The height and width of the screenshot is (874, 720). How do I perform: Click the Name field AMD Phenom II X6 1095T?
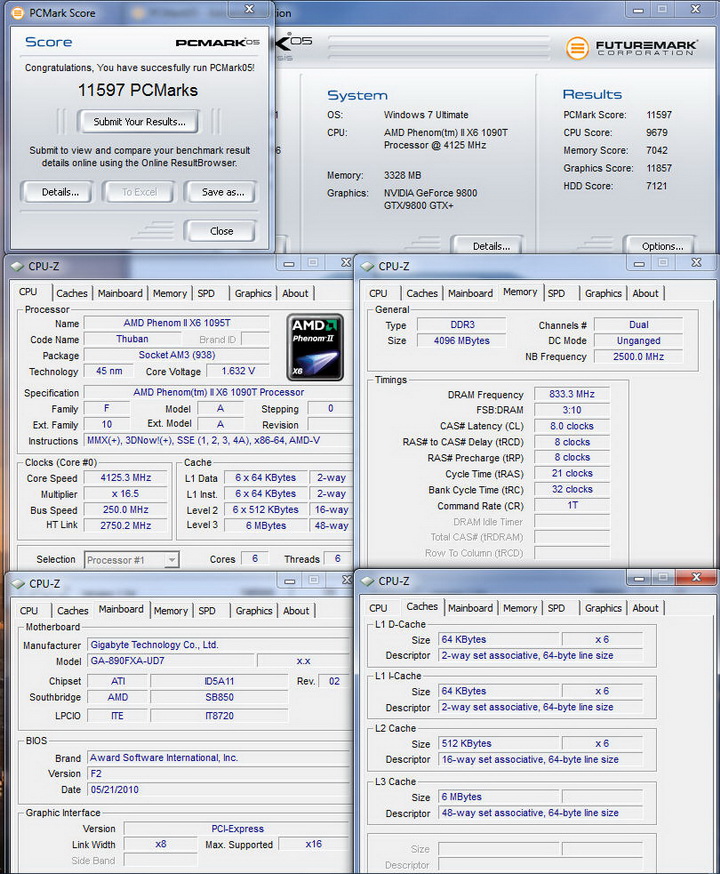point(177,323)
